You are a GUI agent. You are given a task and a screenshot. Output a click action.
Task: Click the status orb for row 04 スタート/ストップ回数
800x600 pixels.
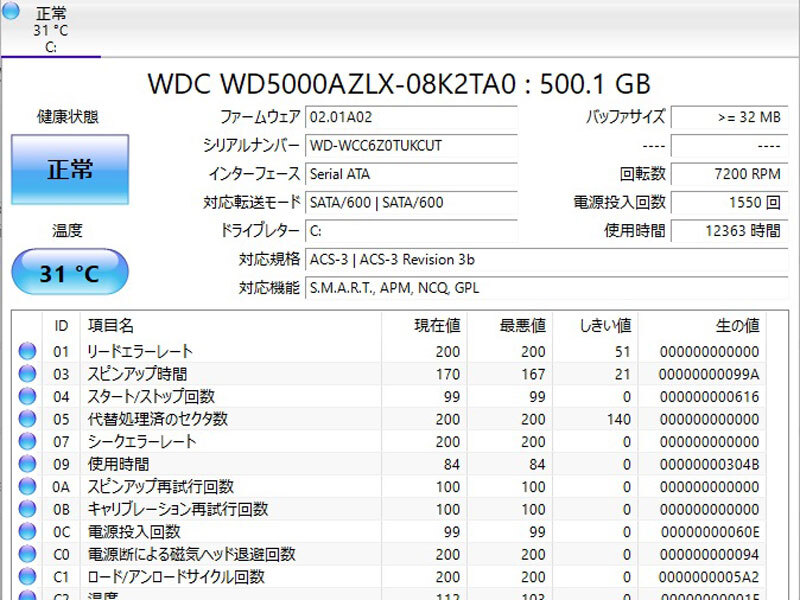27,396
